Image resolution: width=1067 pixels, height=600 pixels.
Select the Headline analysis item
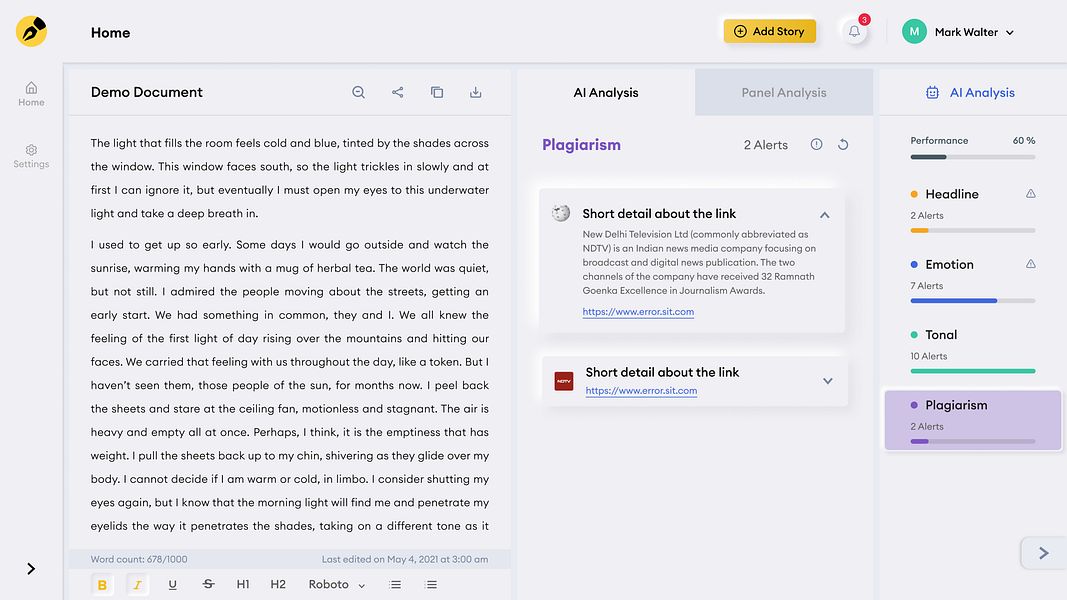[972, 212]
